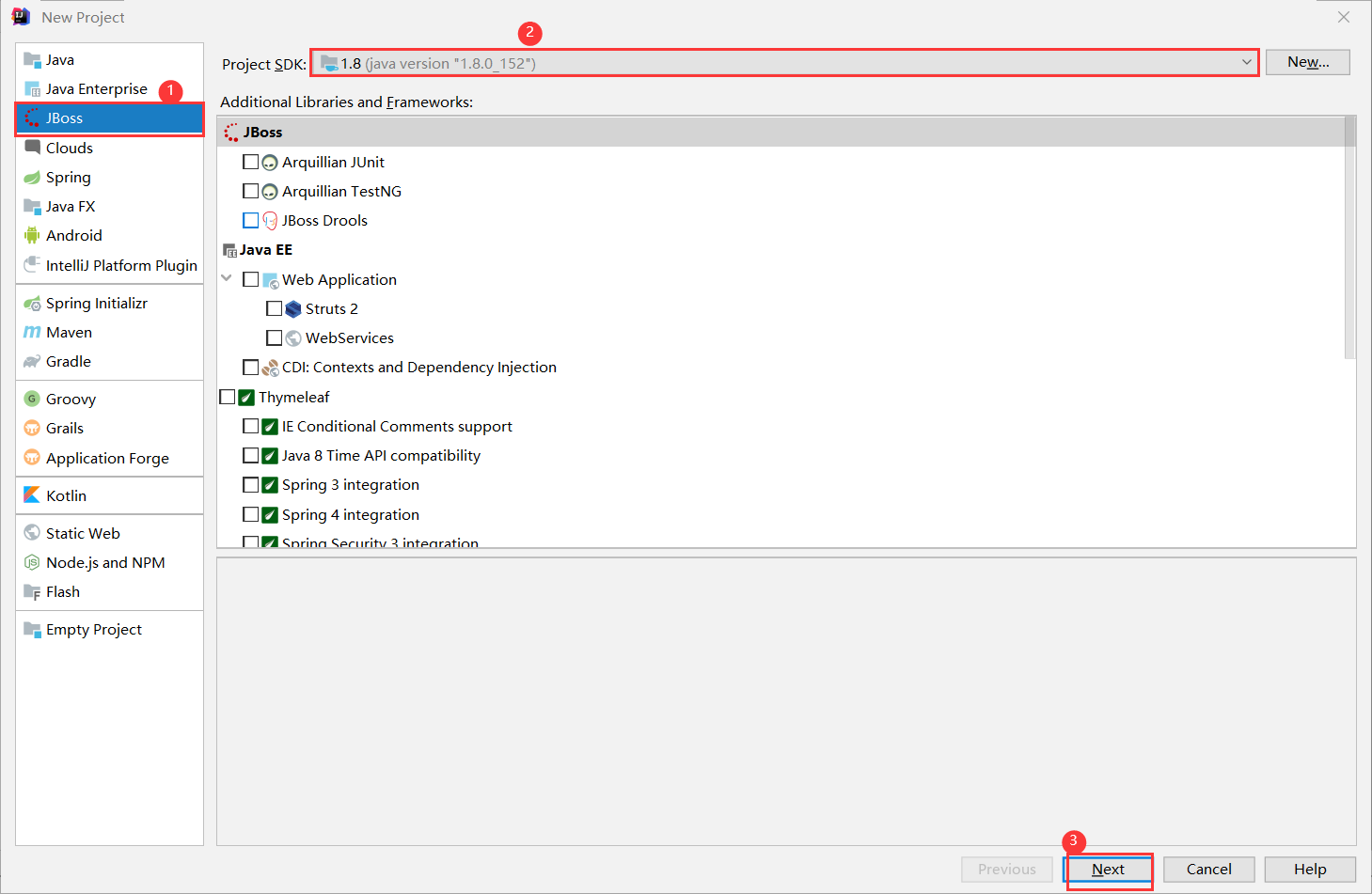Pick Kotlin project type

(109, 495)
